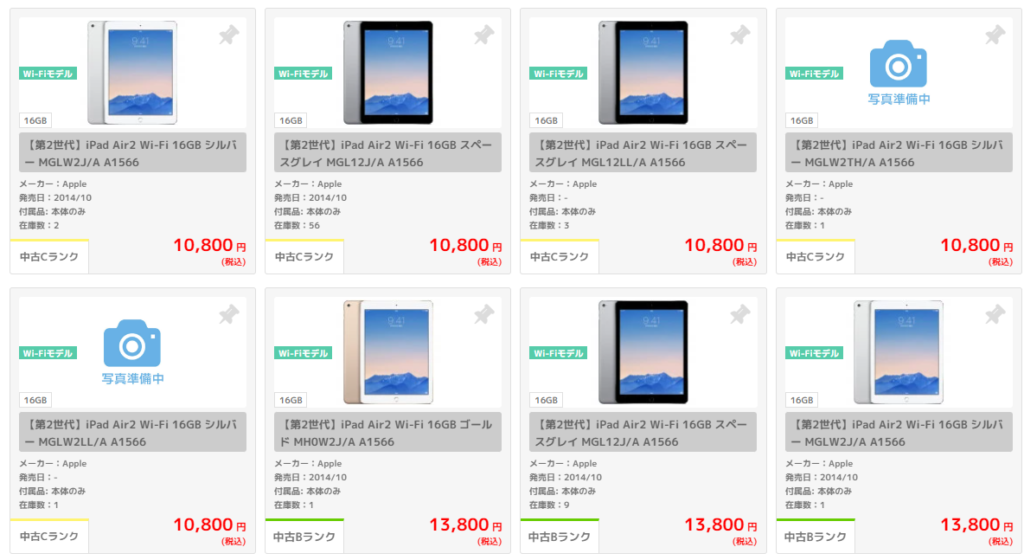The height and width of the screenshot is (560, 1024).
Task: Click the pin icon on the MGL12LL/A card
Action: (740, 36)
